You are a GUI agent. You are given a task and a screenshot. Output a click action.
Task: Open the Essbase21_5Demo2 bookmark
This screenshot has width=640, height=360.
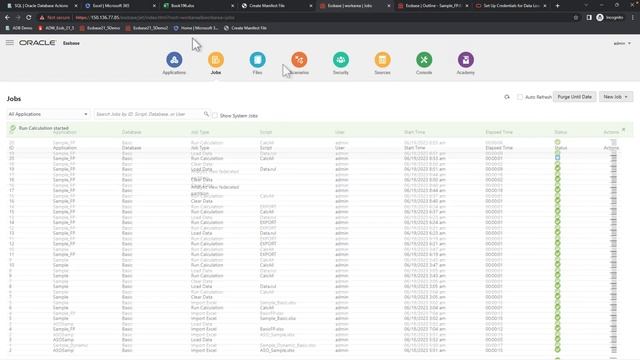[x=147, y=28]
